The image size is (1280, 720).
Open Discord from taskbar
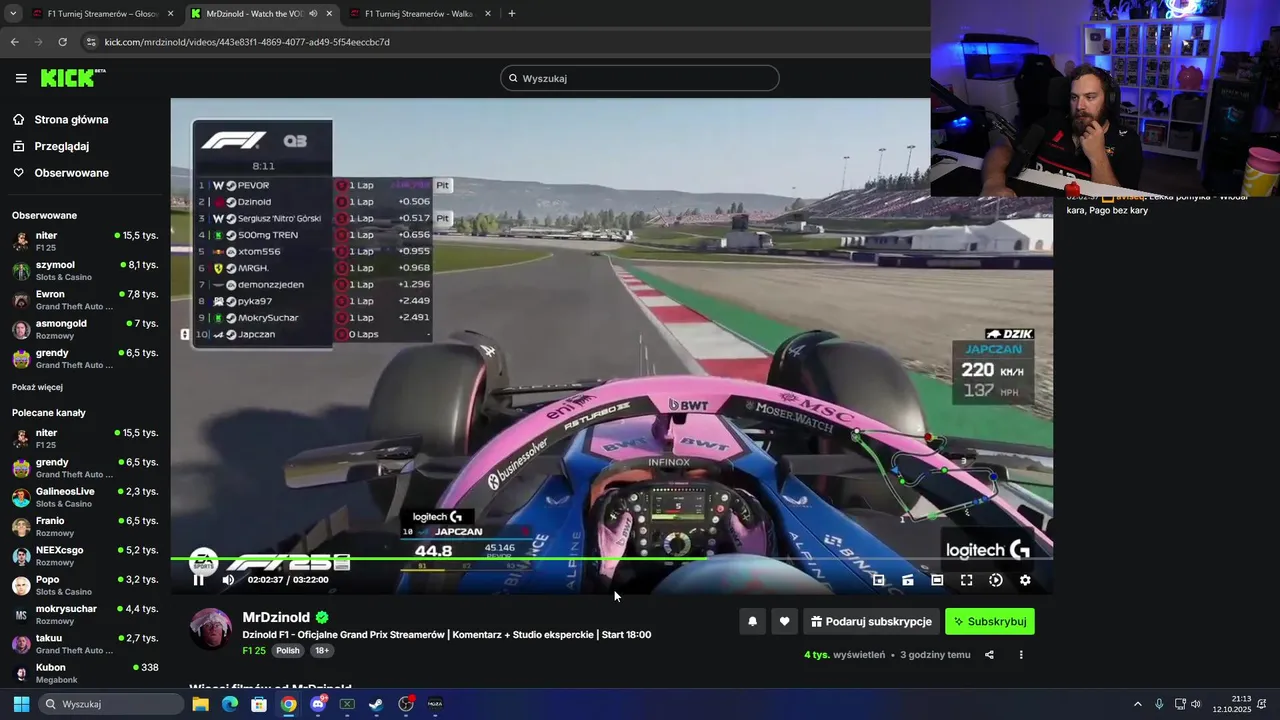click(x=318, y=704)
